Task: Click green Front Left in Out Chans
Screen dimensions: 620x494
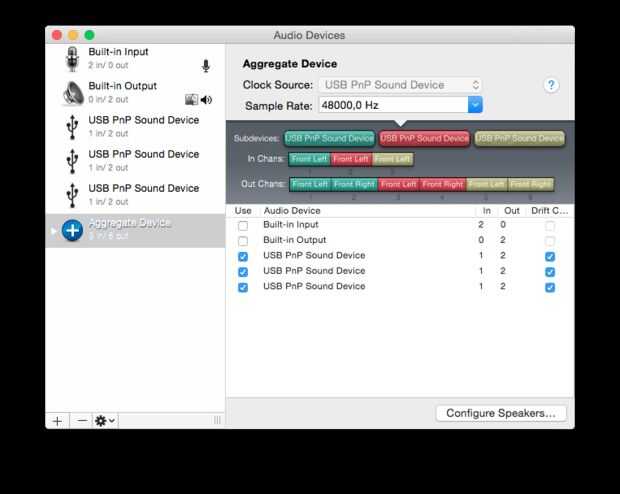Action: [310, 184]
